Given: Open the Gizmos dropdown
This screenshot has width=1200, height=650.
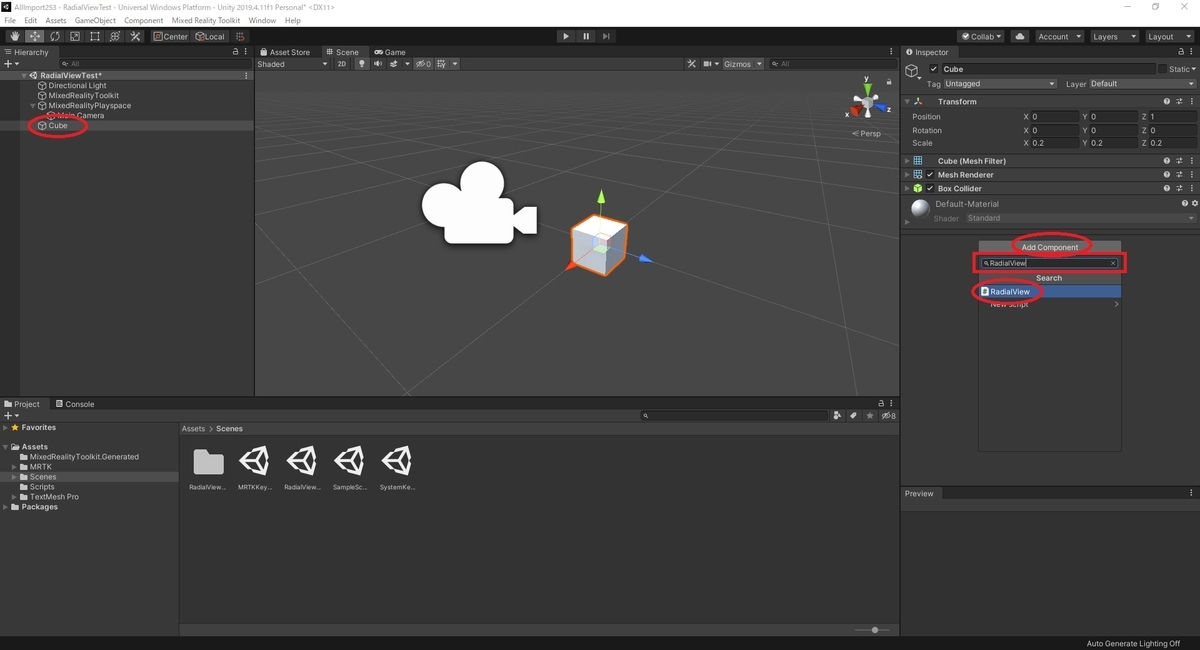Looking at the screenshot, I should coord(742,64).
